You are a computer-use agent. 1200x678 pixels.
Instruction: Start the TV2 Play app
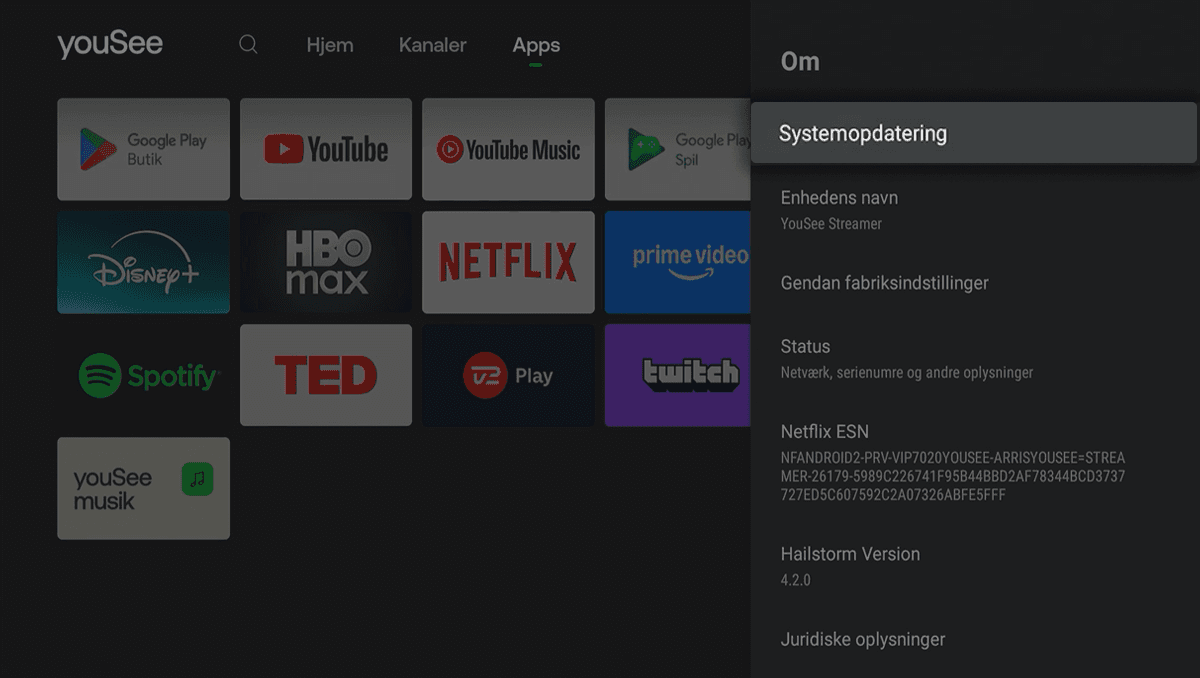click(508, 375)
